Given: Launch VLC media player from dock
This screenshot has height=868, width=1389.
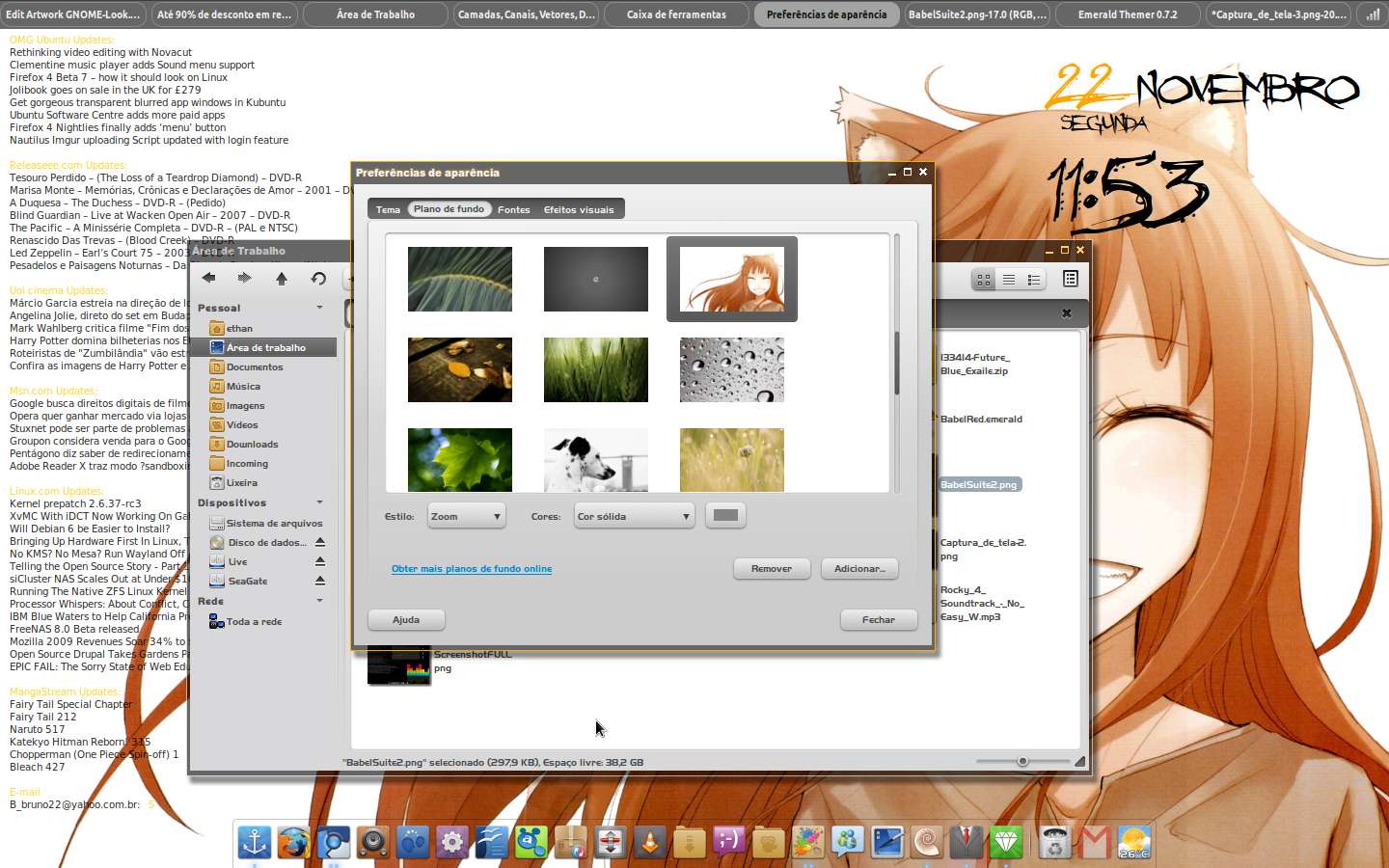Looking at the screenshot, I should point(650,842).
